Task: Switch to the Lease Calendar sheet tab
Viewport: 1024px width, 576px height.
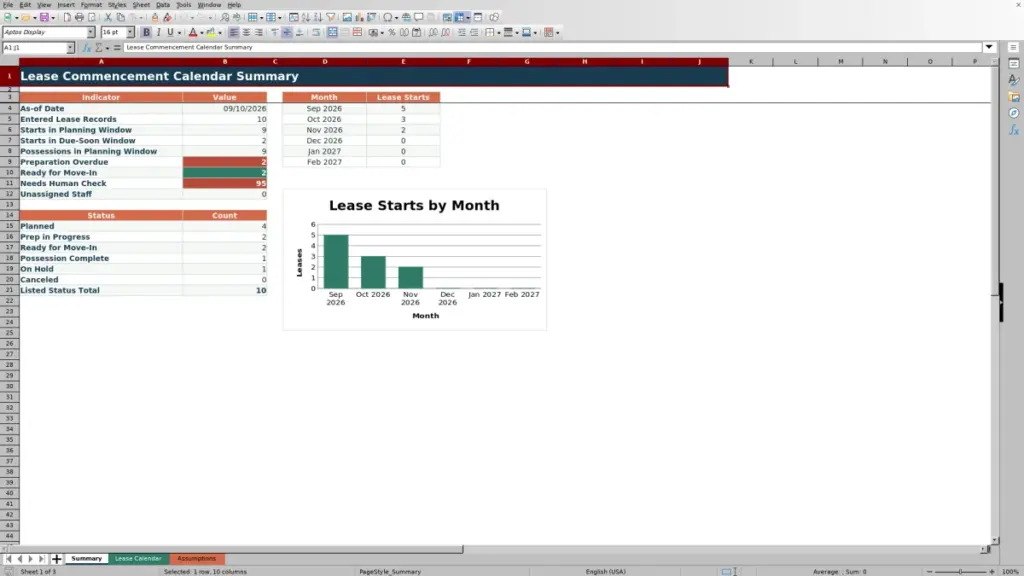Action: tap(138, 558)
